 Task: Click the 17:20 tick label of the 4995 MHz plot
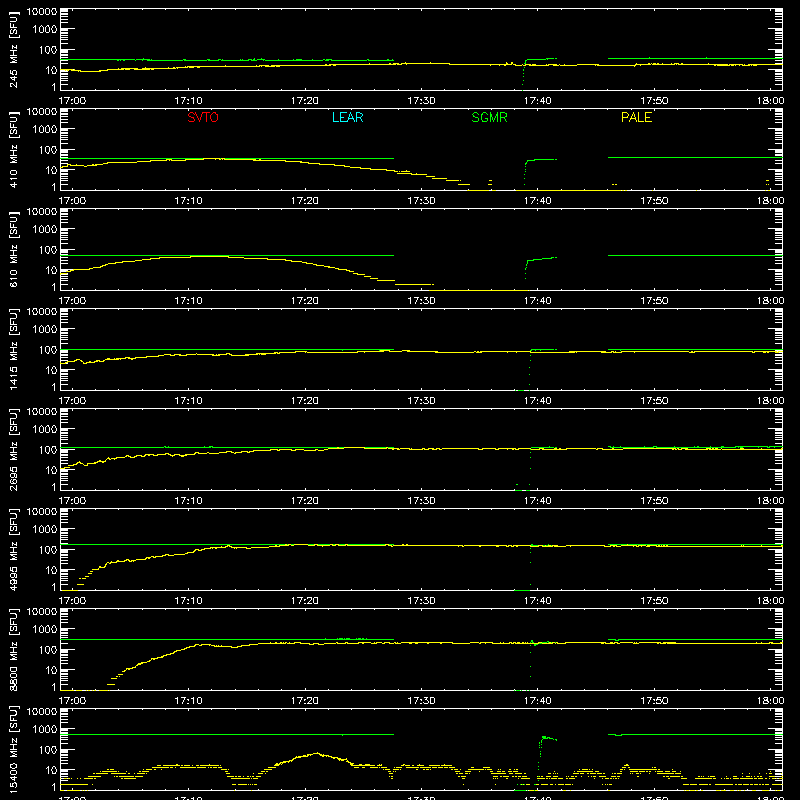point(305,601)
